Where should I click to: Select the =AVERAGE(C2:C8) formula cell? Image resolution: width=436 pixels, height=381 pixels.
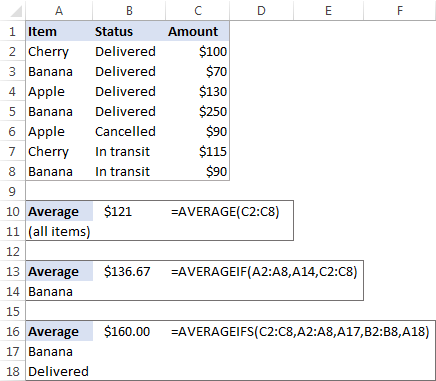coord(225,211)
